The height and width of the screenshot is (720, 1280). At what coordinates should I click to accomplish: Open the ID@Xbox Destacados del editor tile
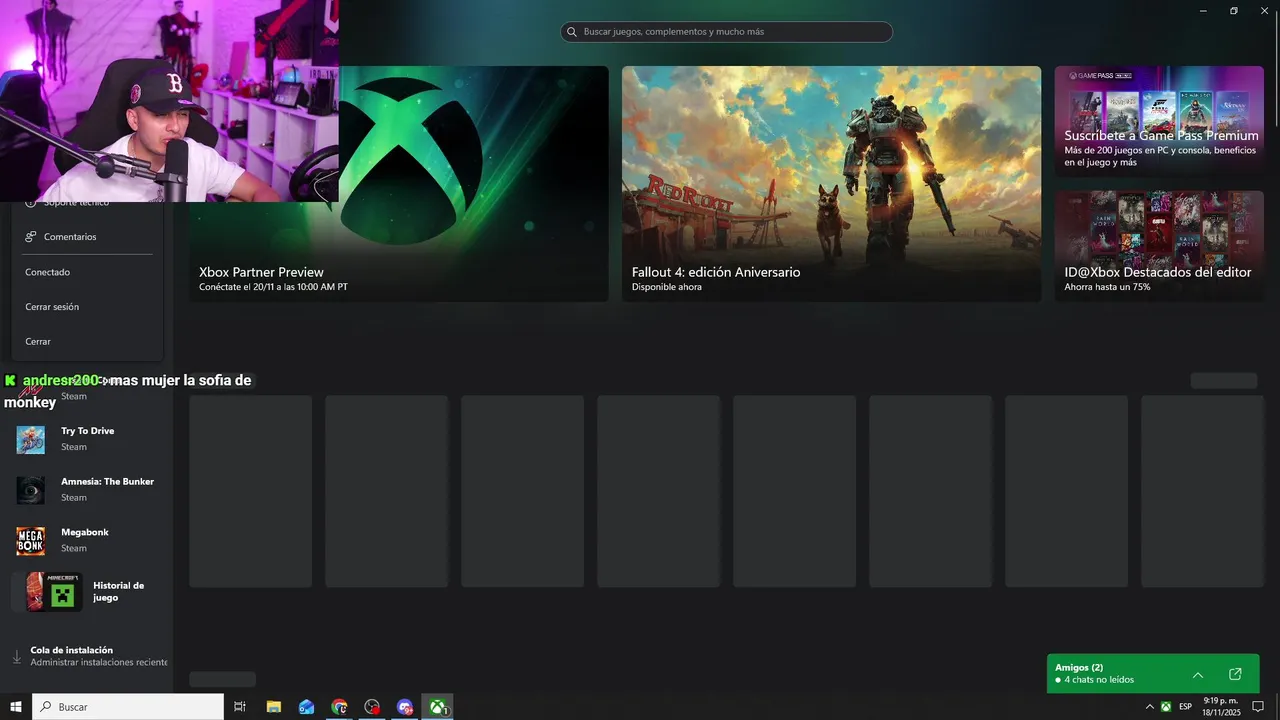(x=1159, y=246)
